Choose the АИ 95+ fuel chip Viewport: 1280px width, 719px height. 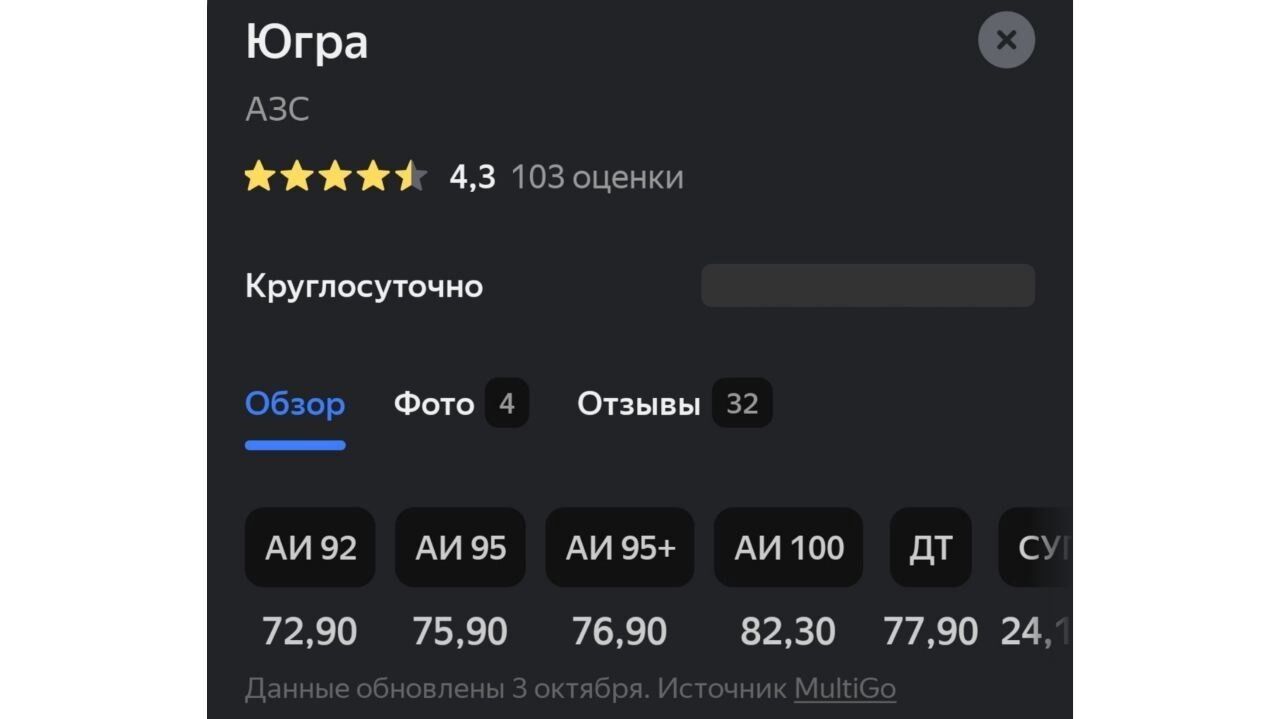(x=620, y=548)
